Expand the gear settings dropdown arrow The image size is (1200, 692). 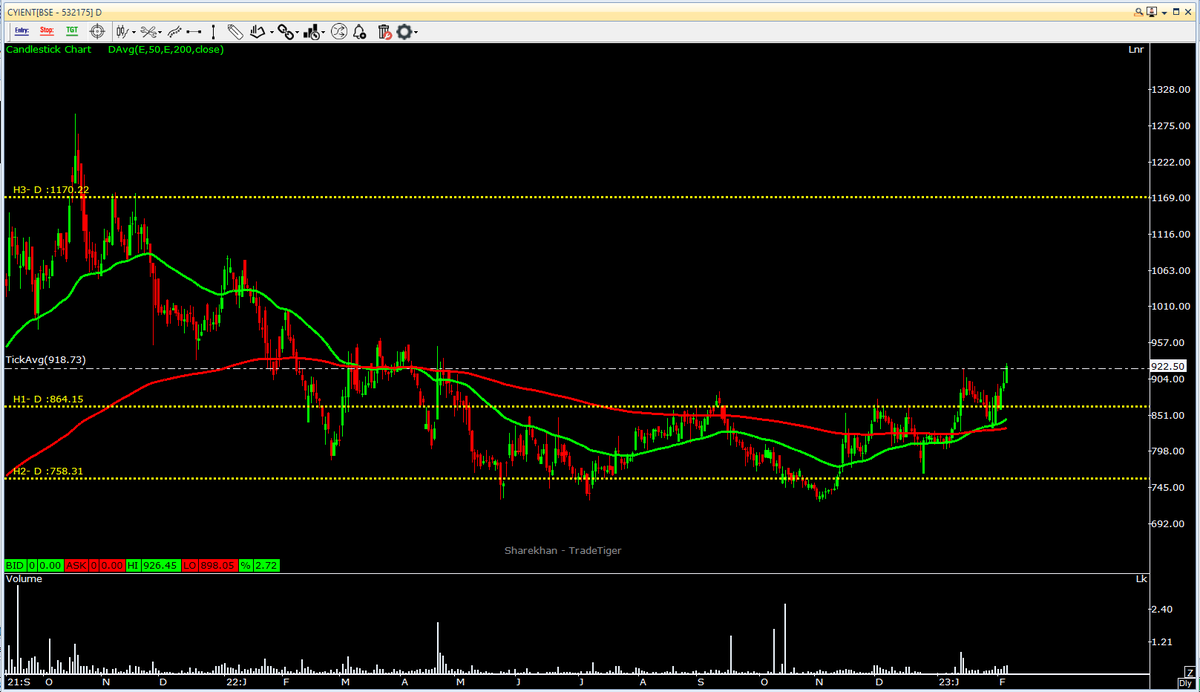point(416,32)
